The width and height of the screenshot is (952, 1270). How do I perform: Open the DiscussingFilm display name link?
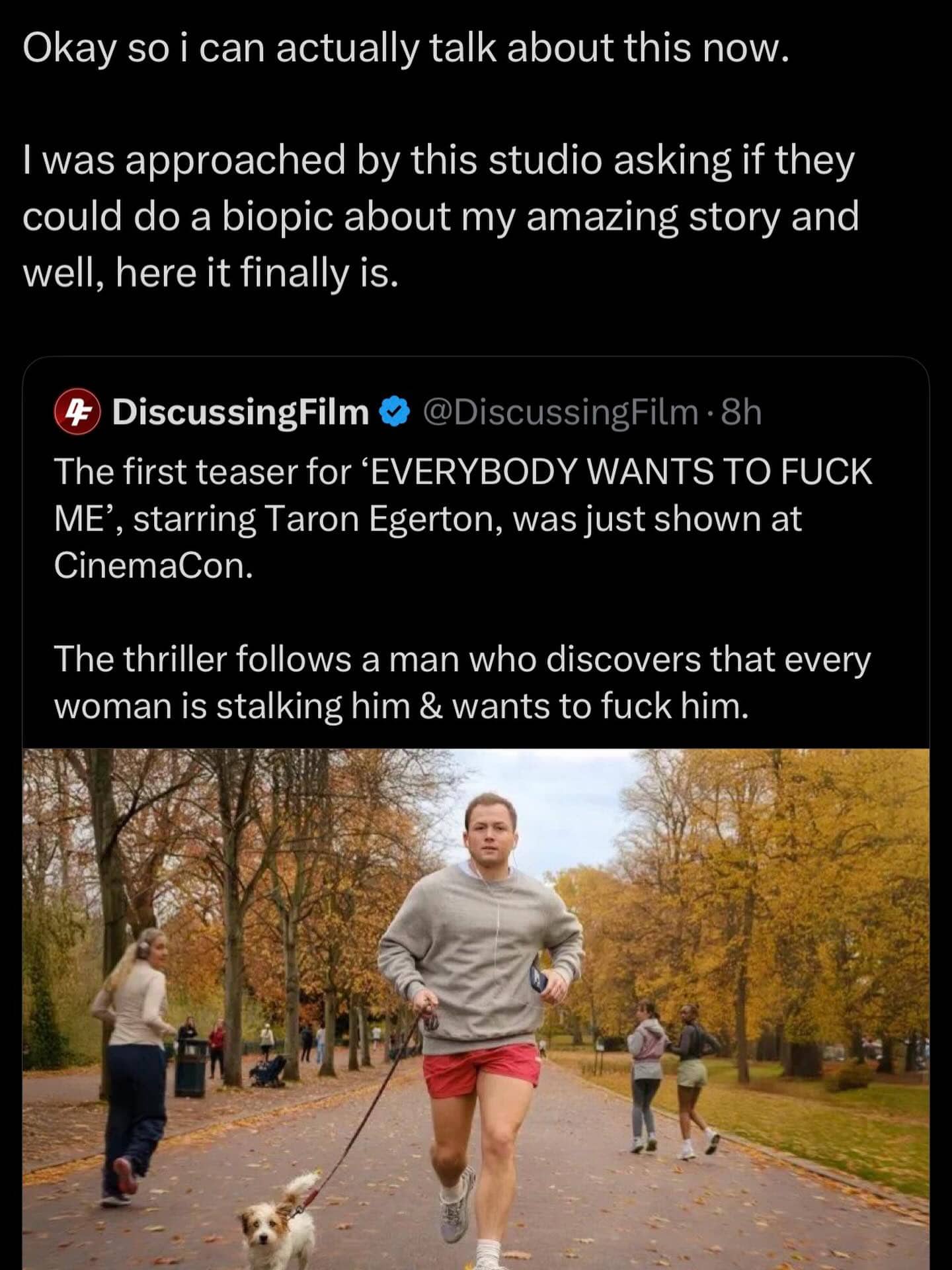pos(240,412)
